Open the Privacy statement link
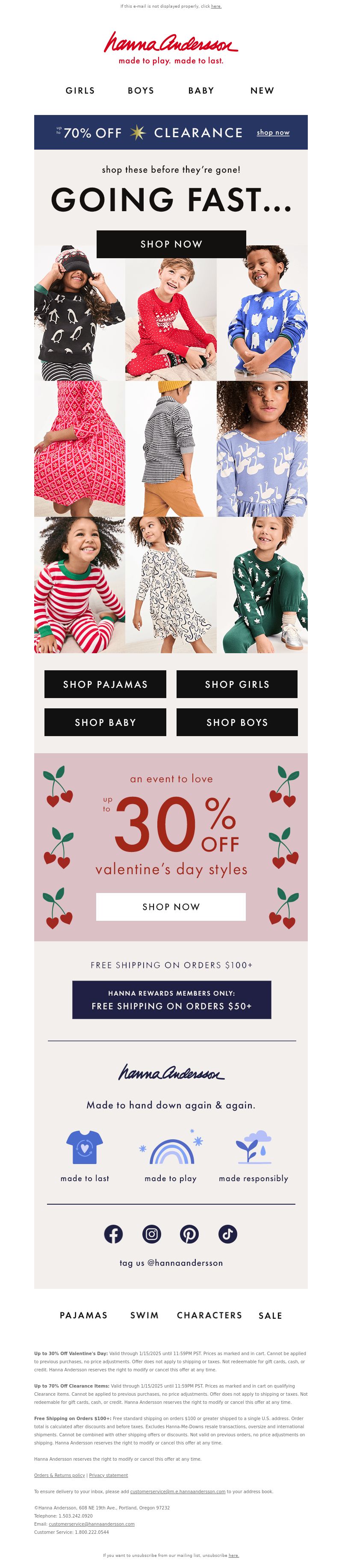The image size is (342, 1568). click(x=108, y=1475)
